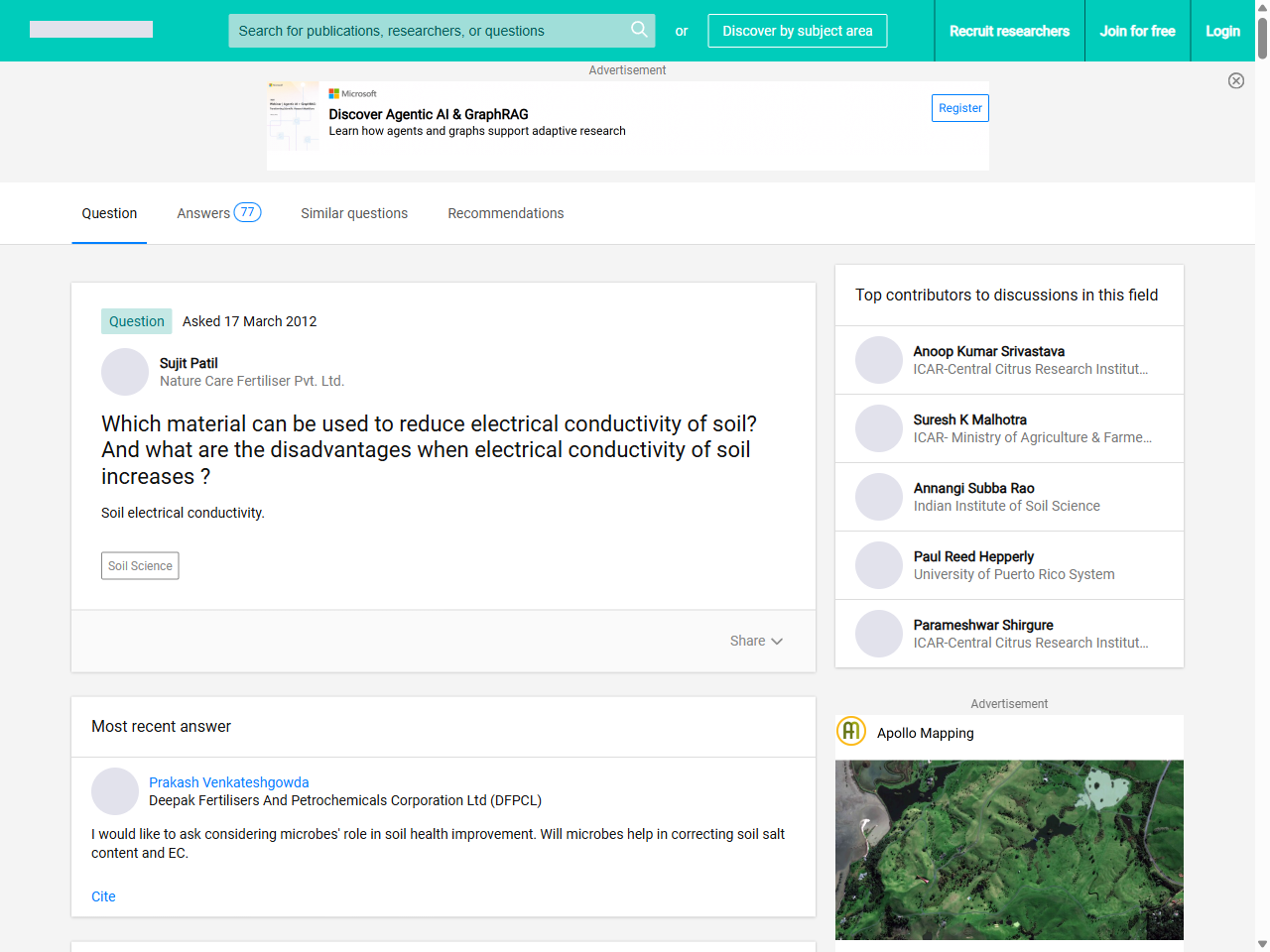Click the Apollo Mapping logo icon

pos(851,731)
